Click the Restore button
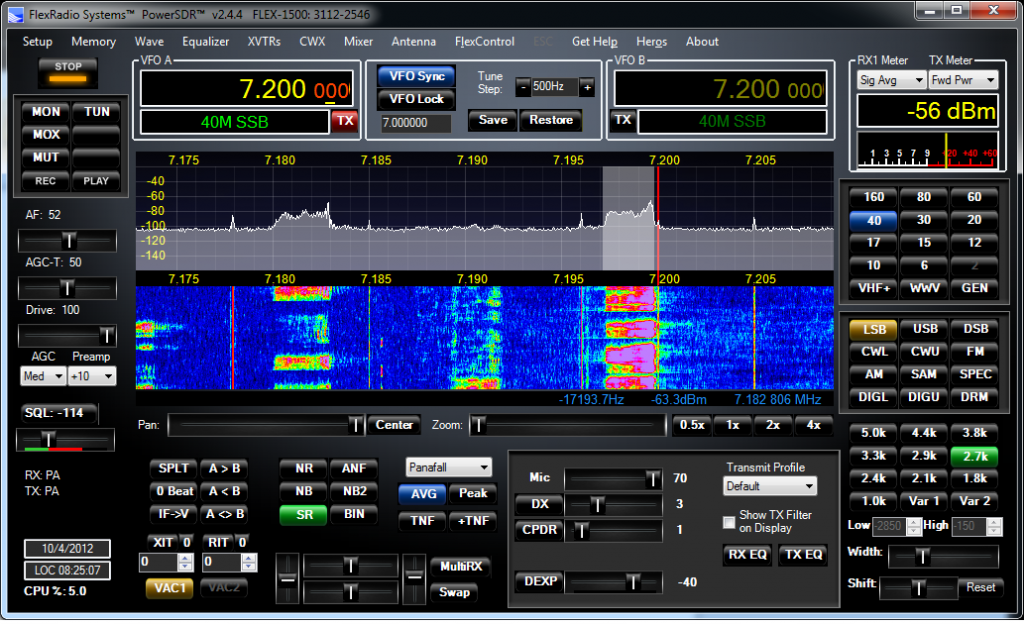The height and width of the screenshot is (624, 1024). [551, 120]
